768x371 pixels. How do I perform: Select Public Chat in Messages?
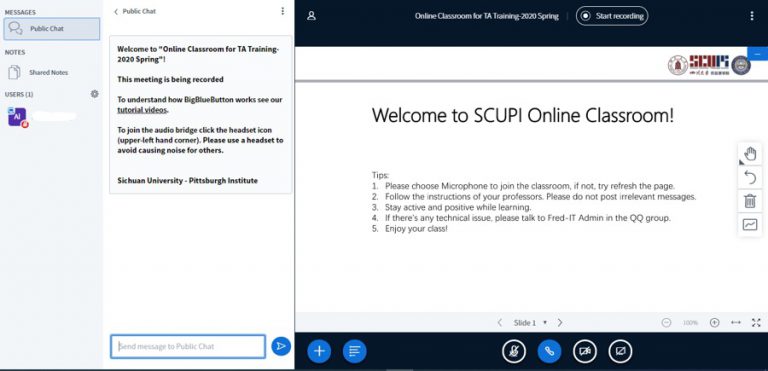coord(52,29)
